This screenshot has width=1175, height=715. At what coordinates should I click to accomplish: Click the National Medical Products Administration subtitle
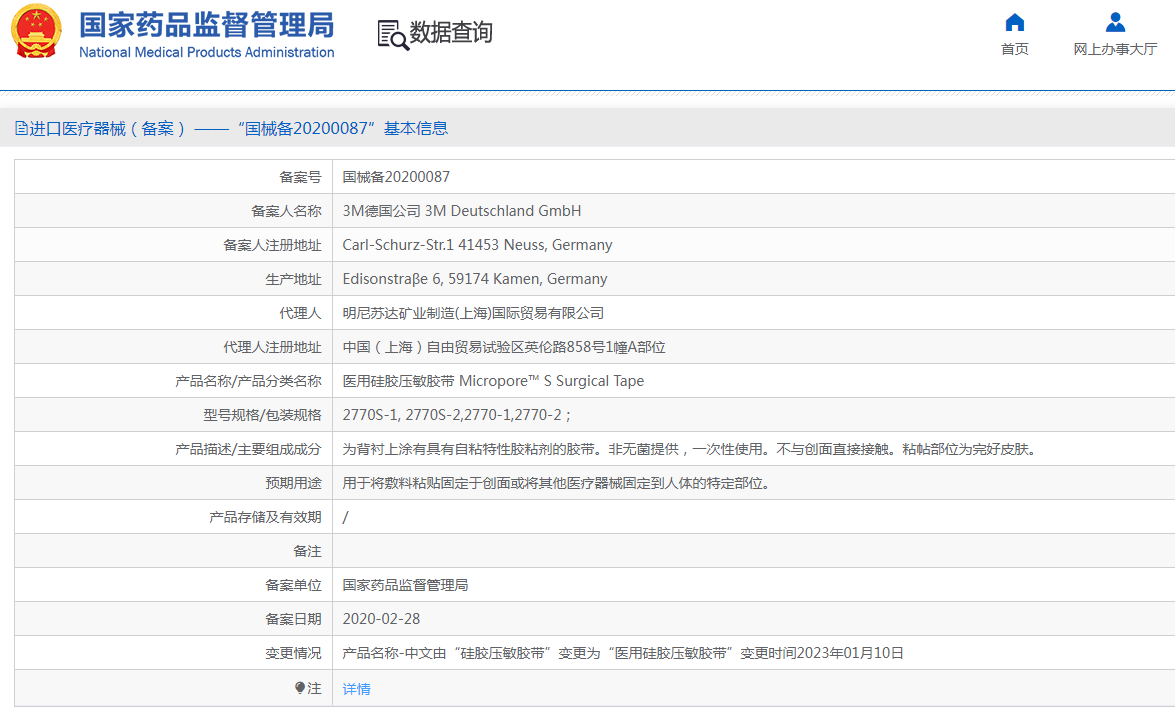206,53
